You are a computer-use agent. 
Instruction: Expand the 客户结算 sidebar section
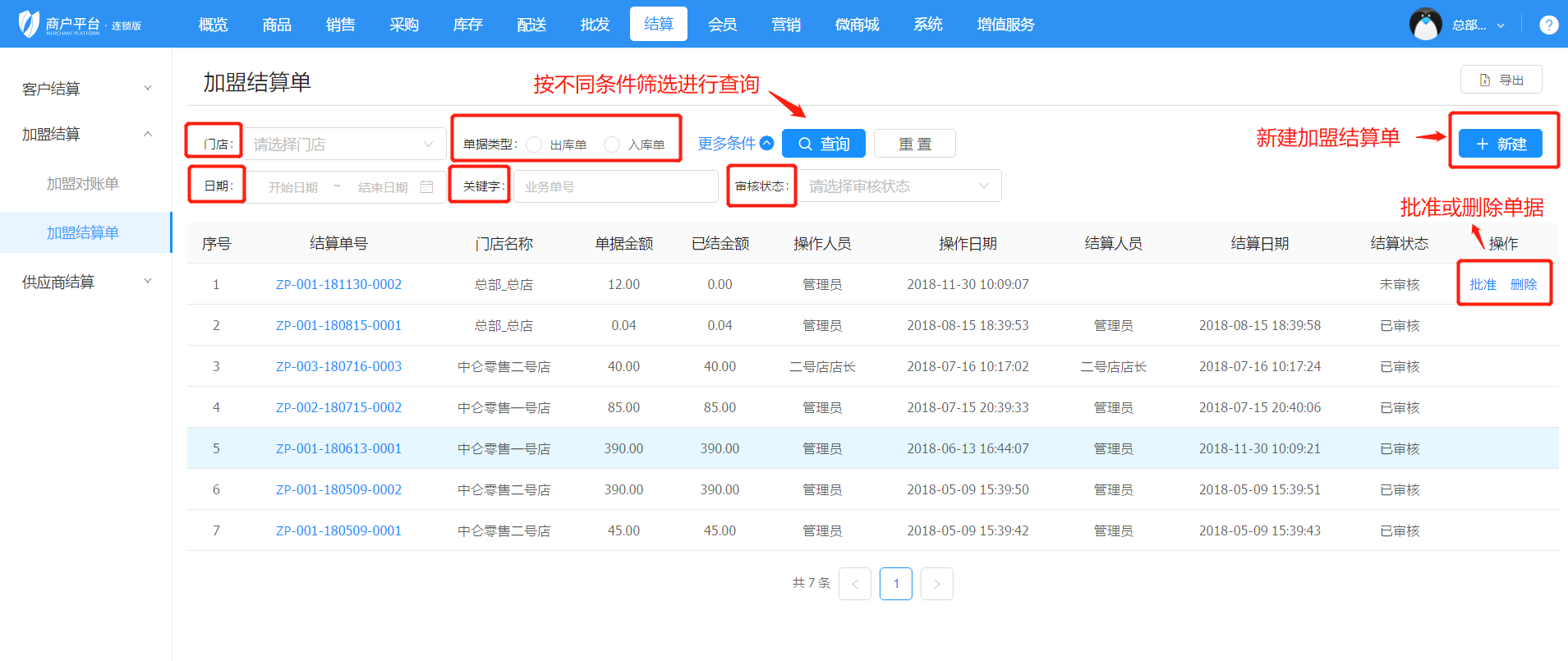85,89
